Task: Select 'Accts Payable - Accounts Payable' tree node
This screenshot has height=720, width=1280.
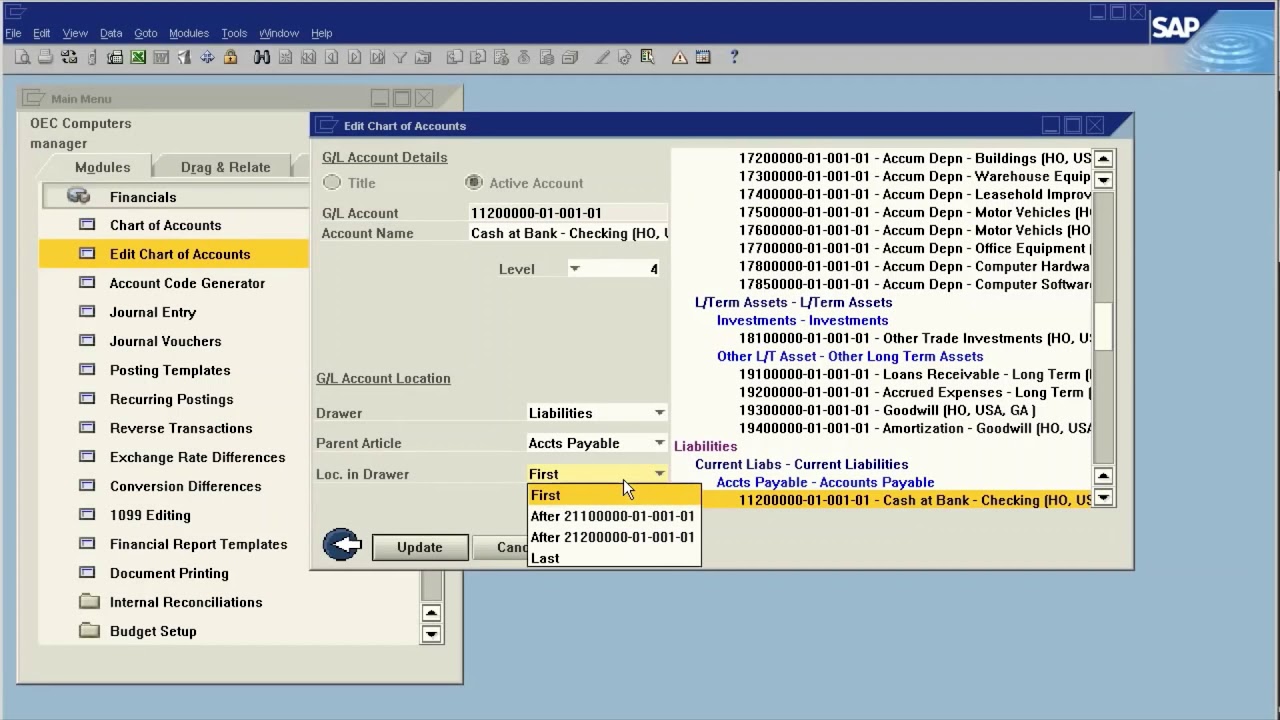Action: [825, 482]
